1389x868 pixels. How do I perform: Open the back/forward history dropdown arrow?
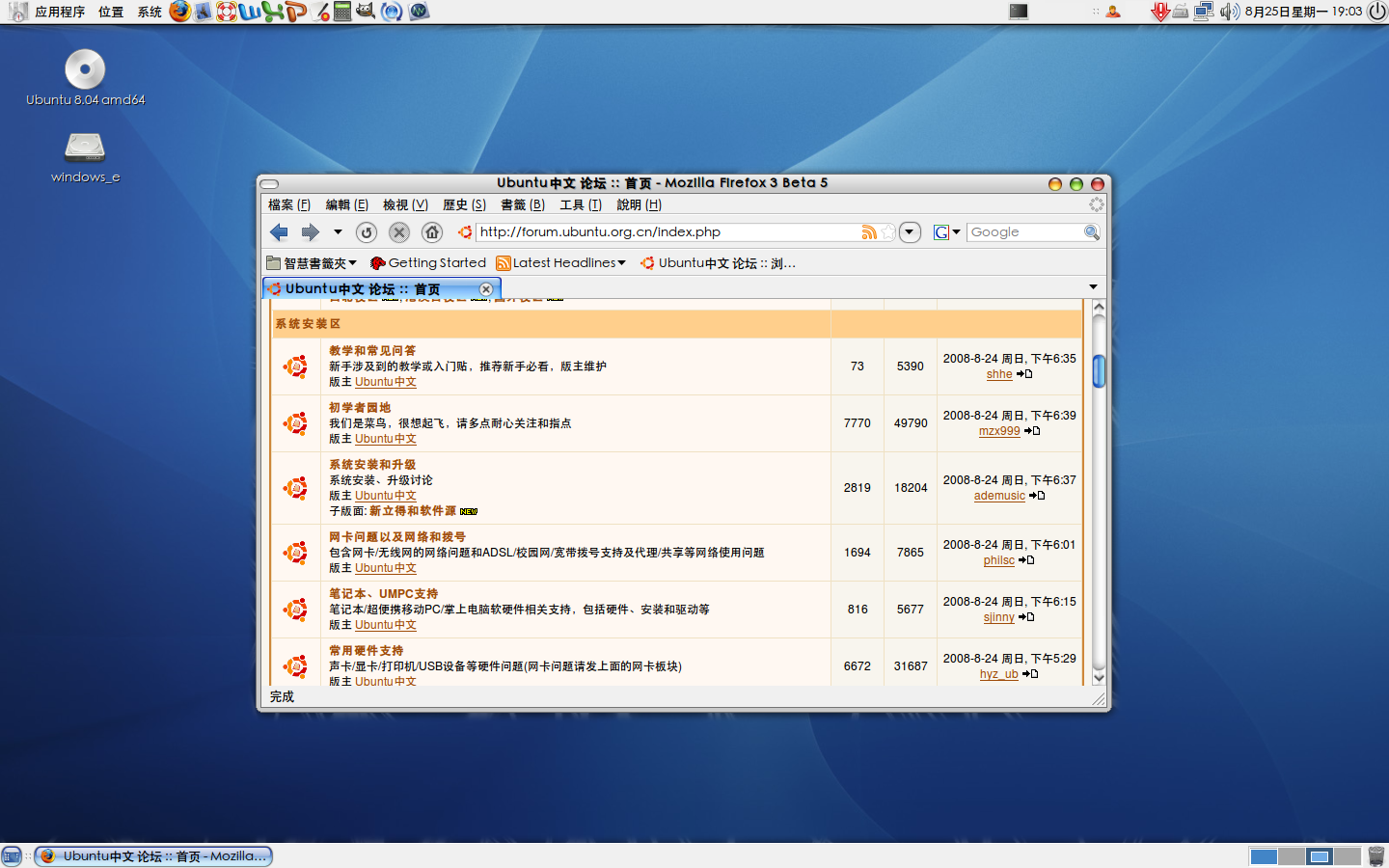(338, 232)
